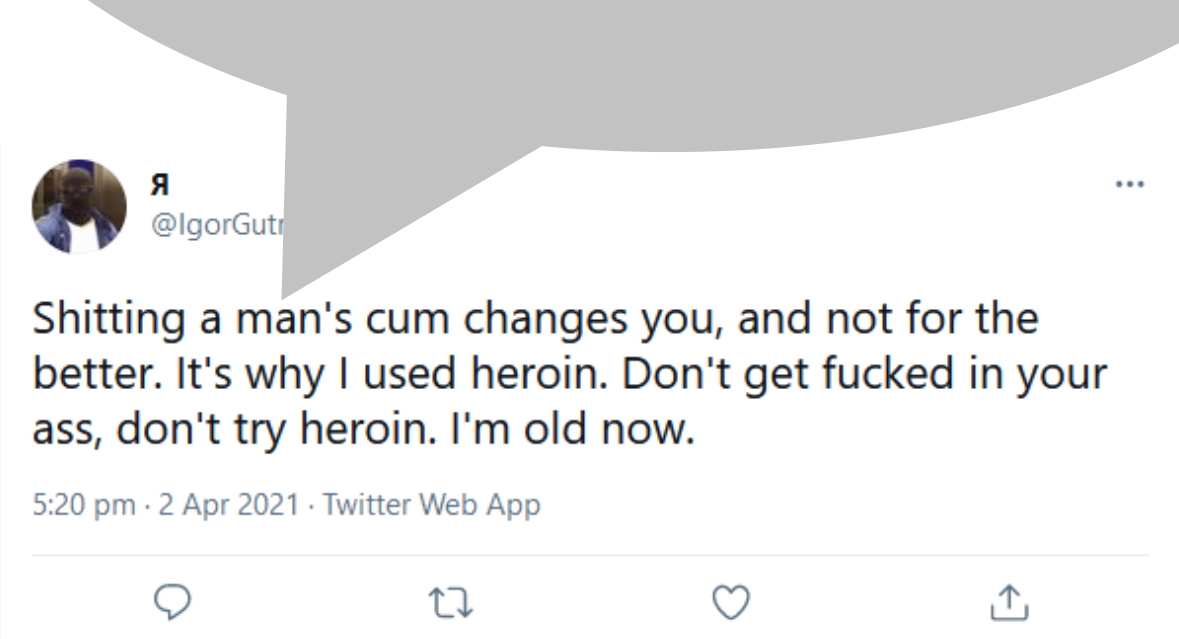Click the @IgorGut handle
Screen dimensions: 1179x639
[215, 226]
